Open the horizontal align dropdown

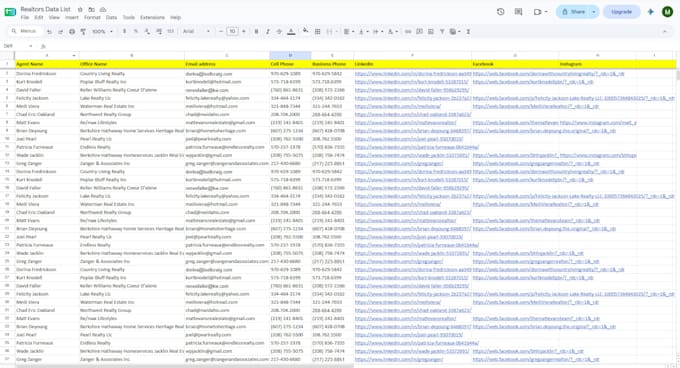click(348, 32)
